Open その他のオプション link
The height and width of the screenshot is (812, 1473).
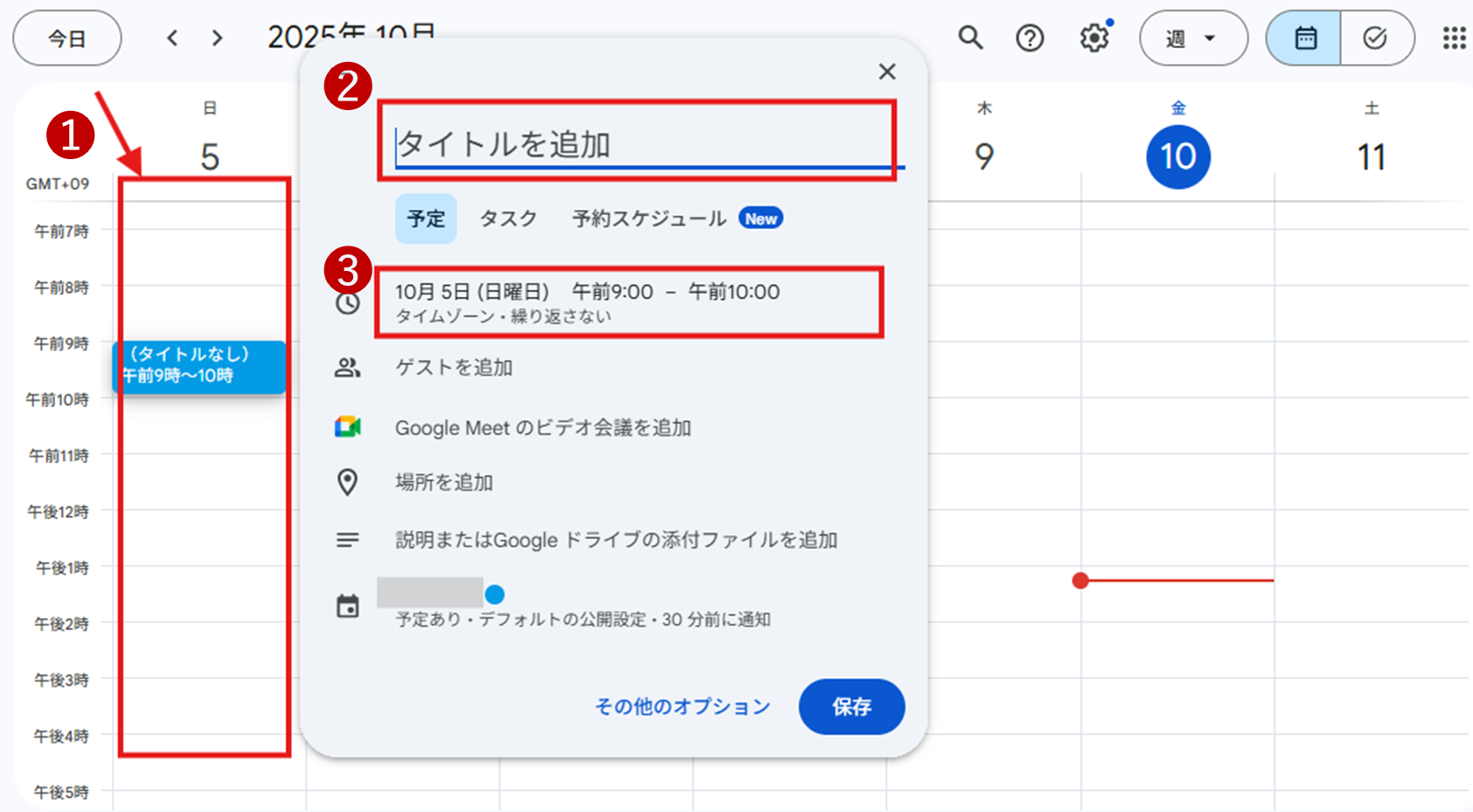pyautogui.click(x=682, y=706)
